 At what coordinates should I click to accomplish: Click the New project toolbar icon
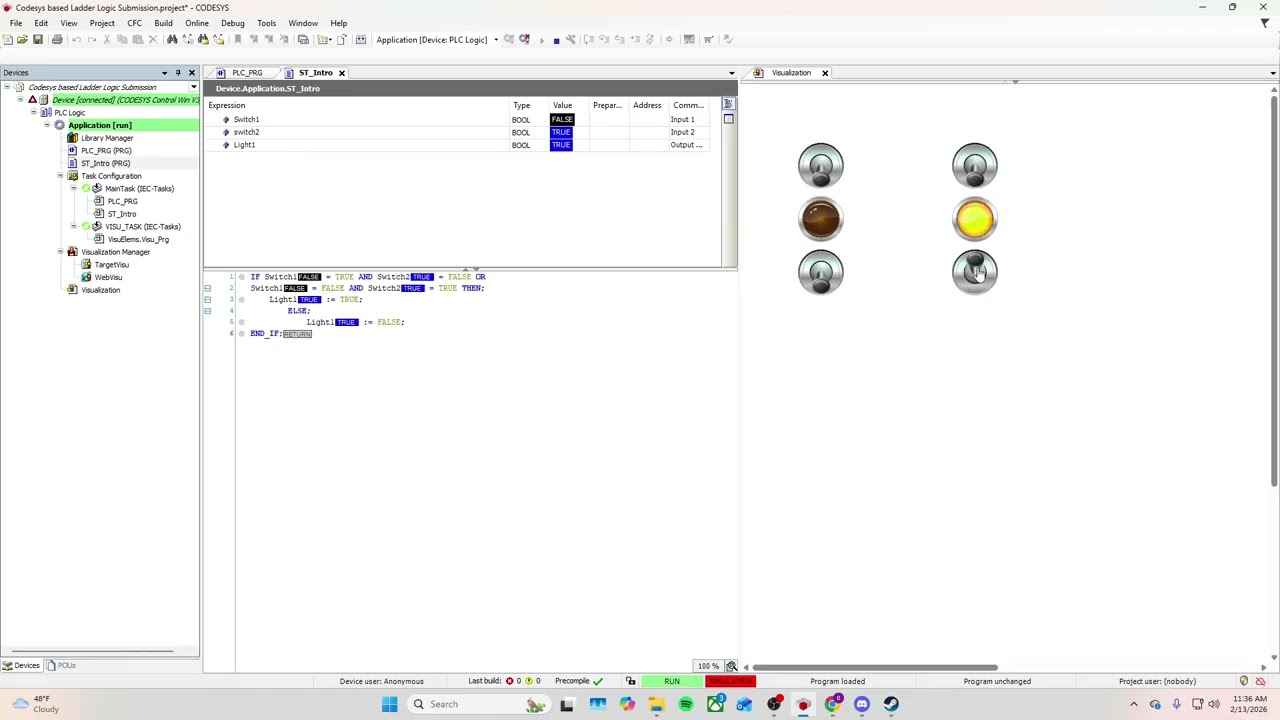tap(7, 39)
